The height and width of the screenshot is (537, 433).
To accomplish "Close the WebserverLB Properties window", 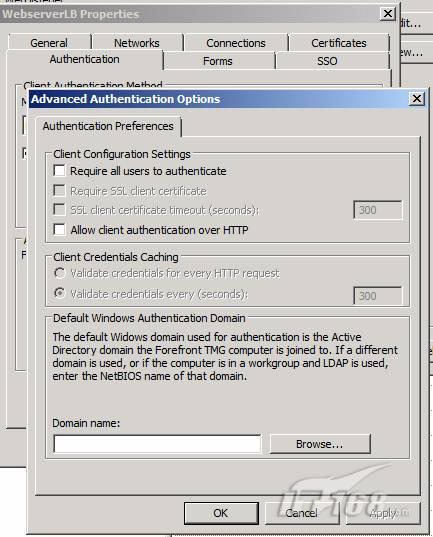I will coord(388,14).
